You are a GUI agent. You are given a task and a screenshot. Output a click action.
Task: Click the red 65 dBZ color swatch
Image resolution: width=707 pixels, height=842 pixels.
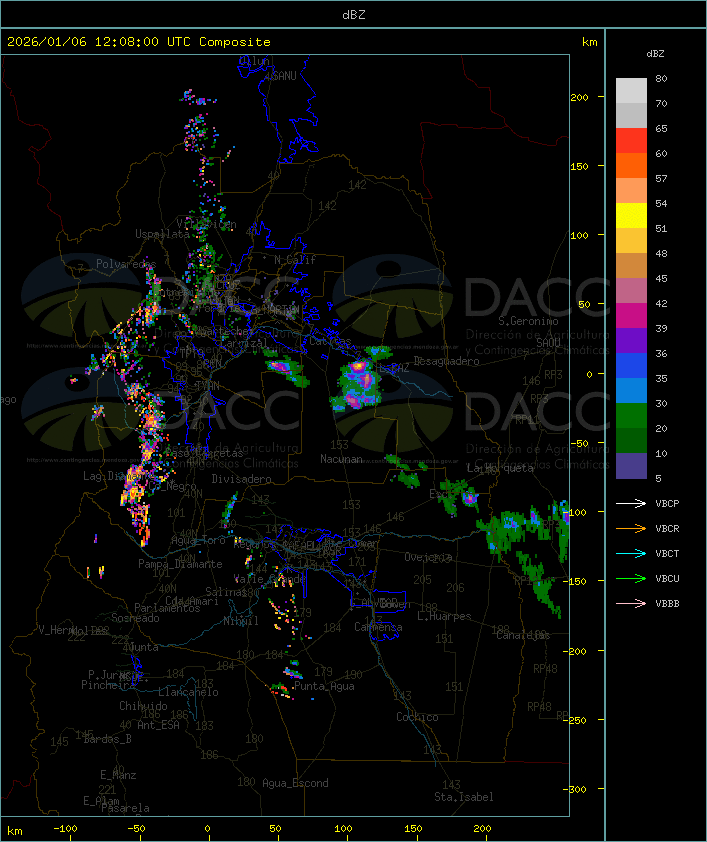click(x=631, y=141)
